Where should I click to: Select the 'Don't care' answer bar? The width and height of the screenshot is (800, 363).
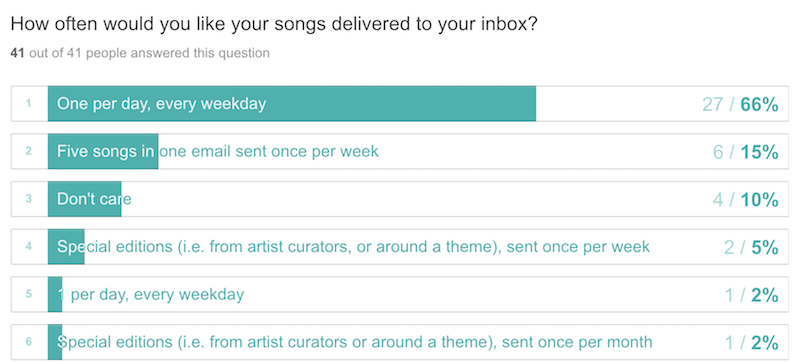pos(85,199)
